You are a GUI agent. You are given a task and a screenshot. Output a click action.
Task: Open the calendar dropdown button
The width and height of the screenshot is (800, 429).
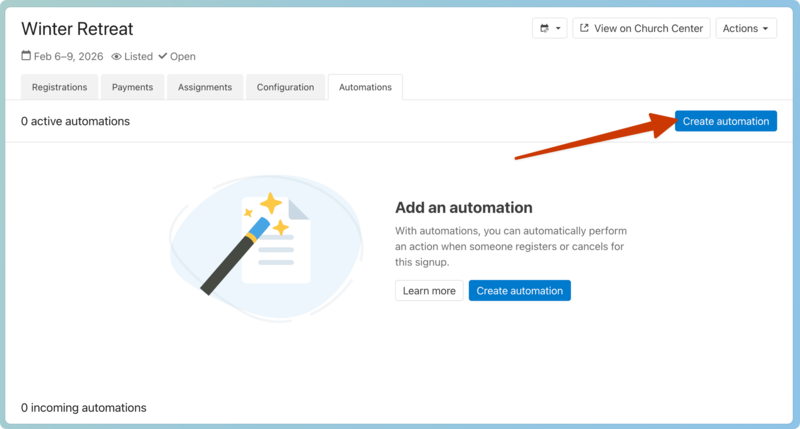click(x=549, y=29)
